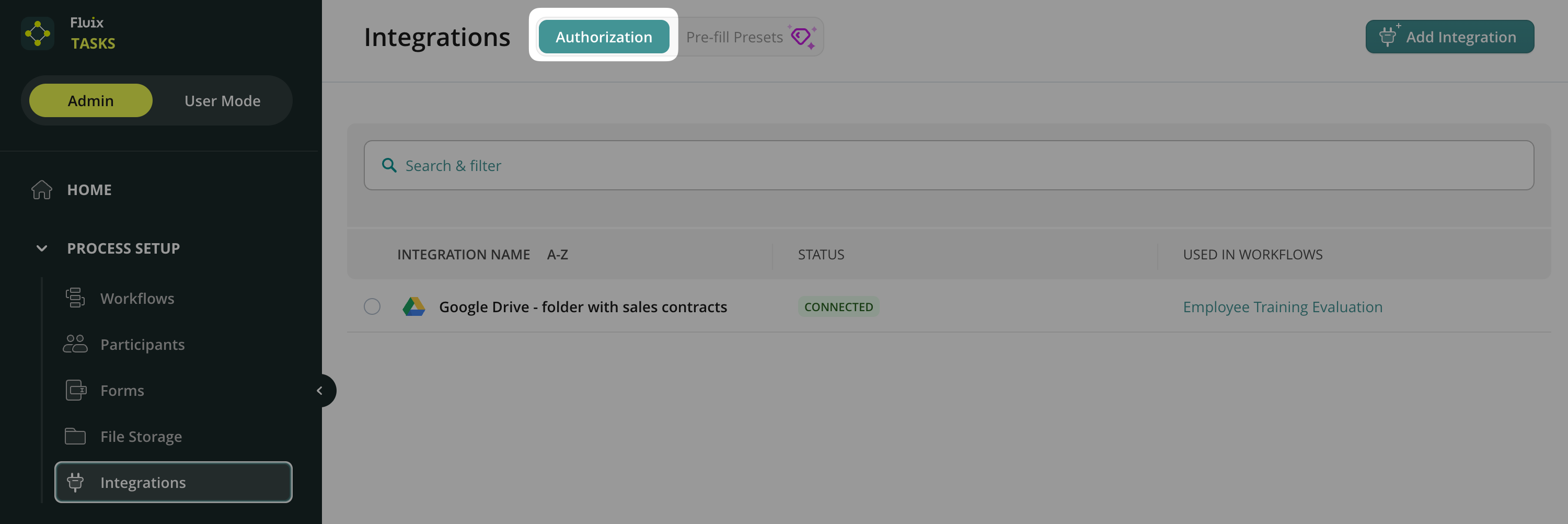The height and width of the screenshot is (524, 1568).
Task: Click the Integrations plug icon in sidebar
Action: point(75,483)
